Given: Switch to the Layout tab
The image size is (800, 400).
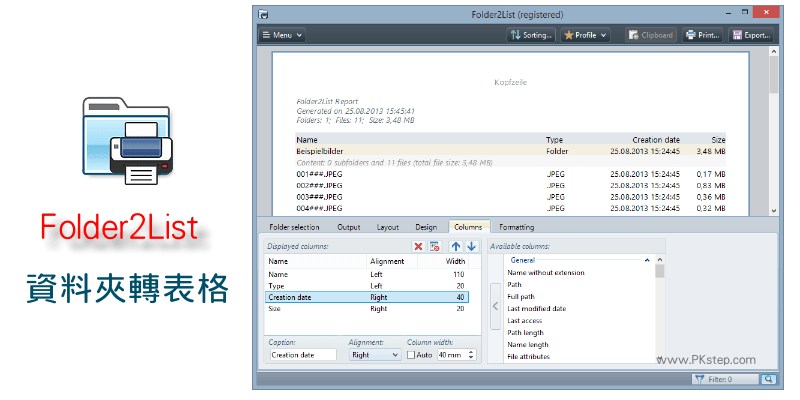Looking at the screenshot, I should [388, 227].
